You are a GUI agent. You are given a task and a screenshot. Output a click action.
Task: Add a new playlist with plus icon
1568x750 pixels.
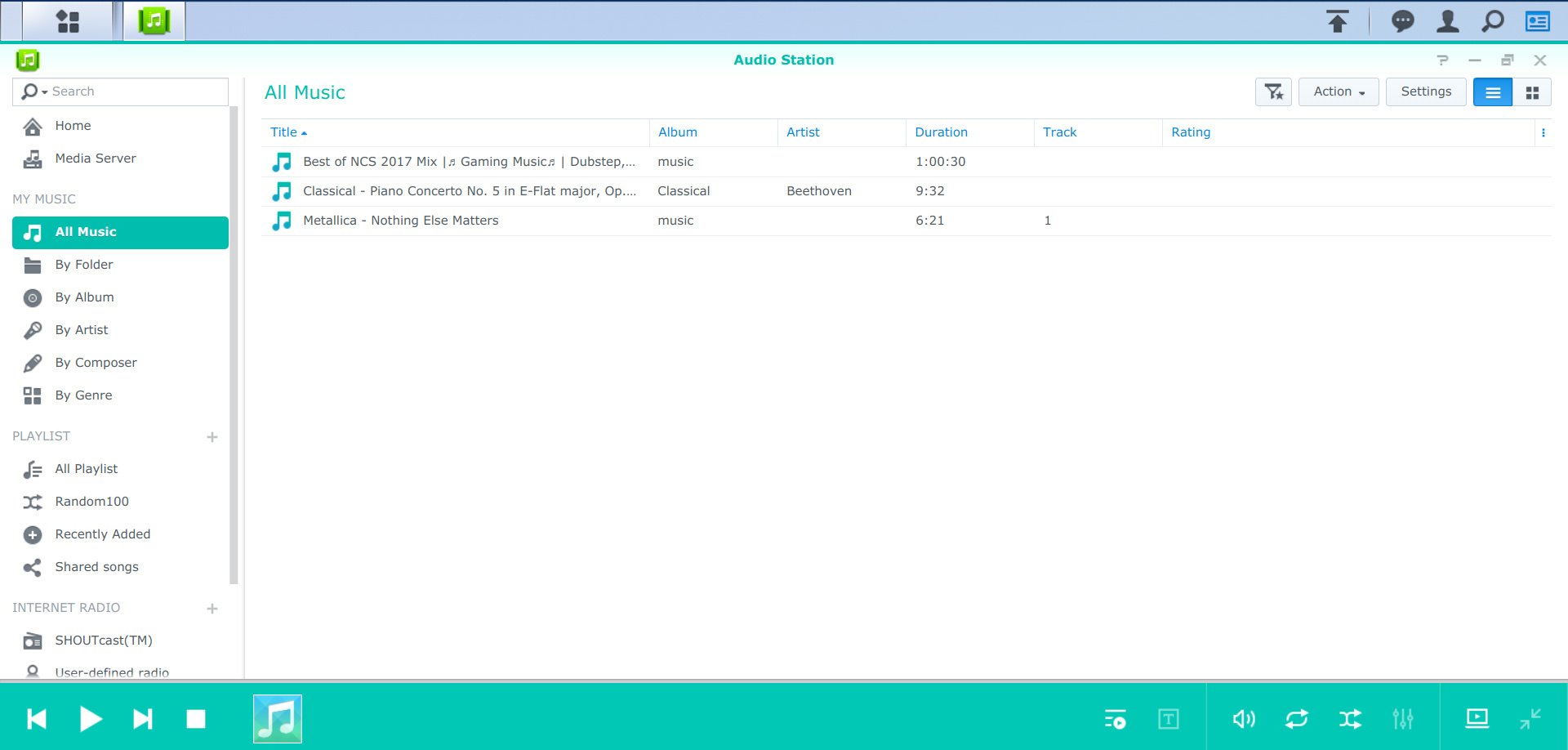[212, 437]
